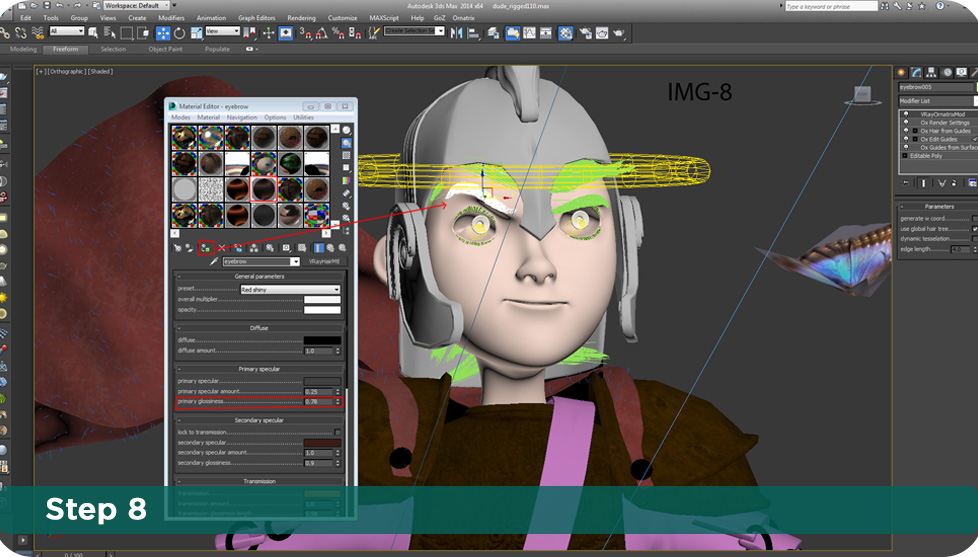
Task: Select the Move transform tool
Action: coord(163,33)
